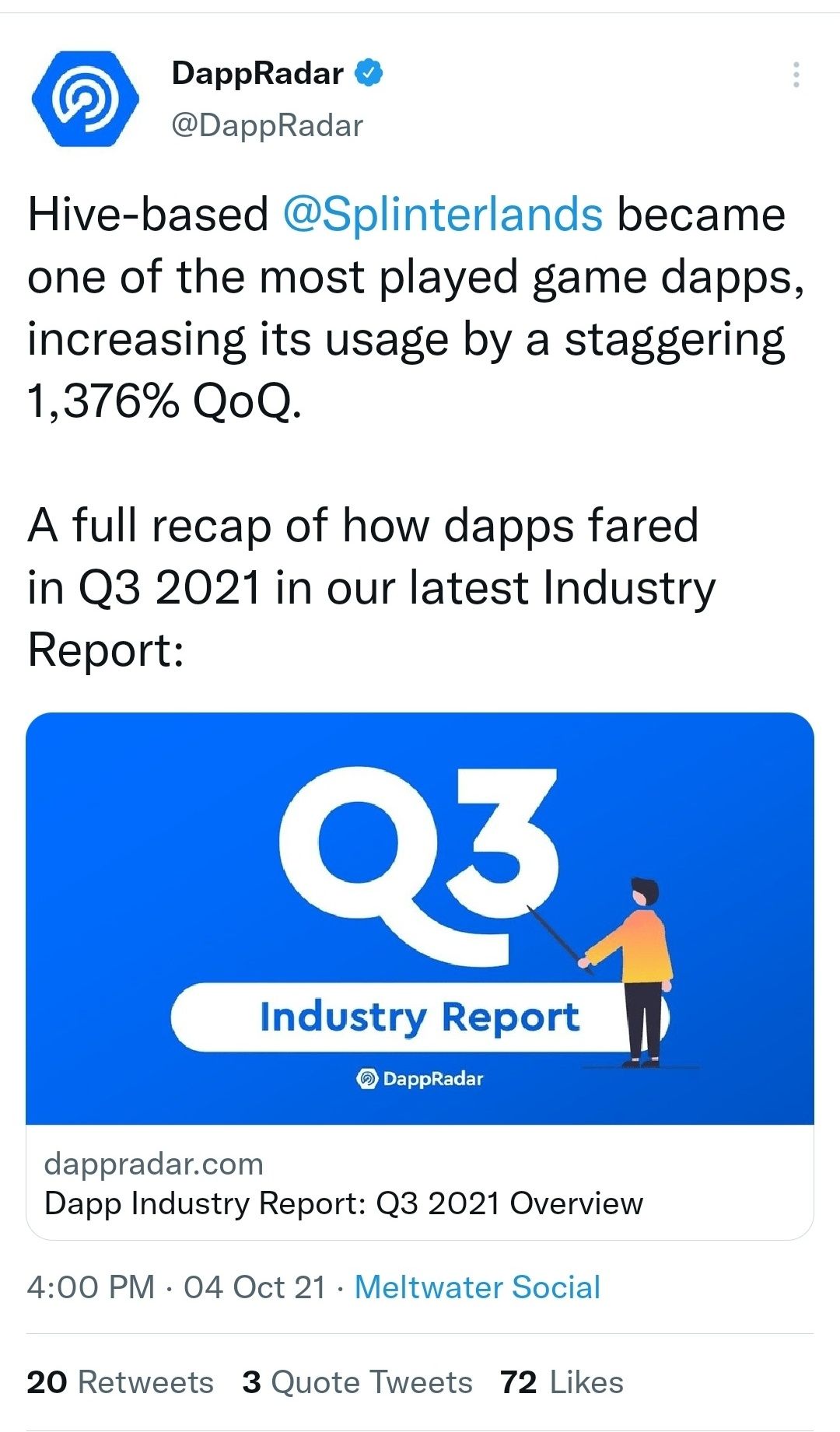This screenshot has width=840, height=1432.
Task: Click the 4:00 PM timestamp
Action: pyautogui.click(x=91, y=1287)
